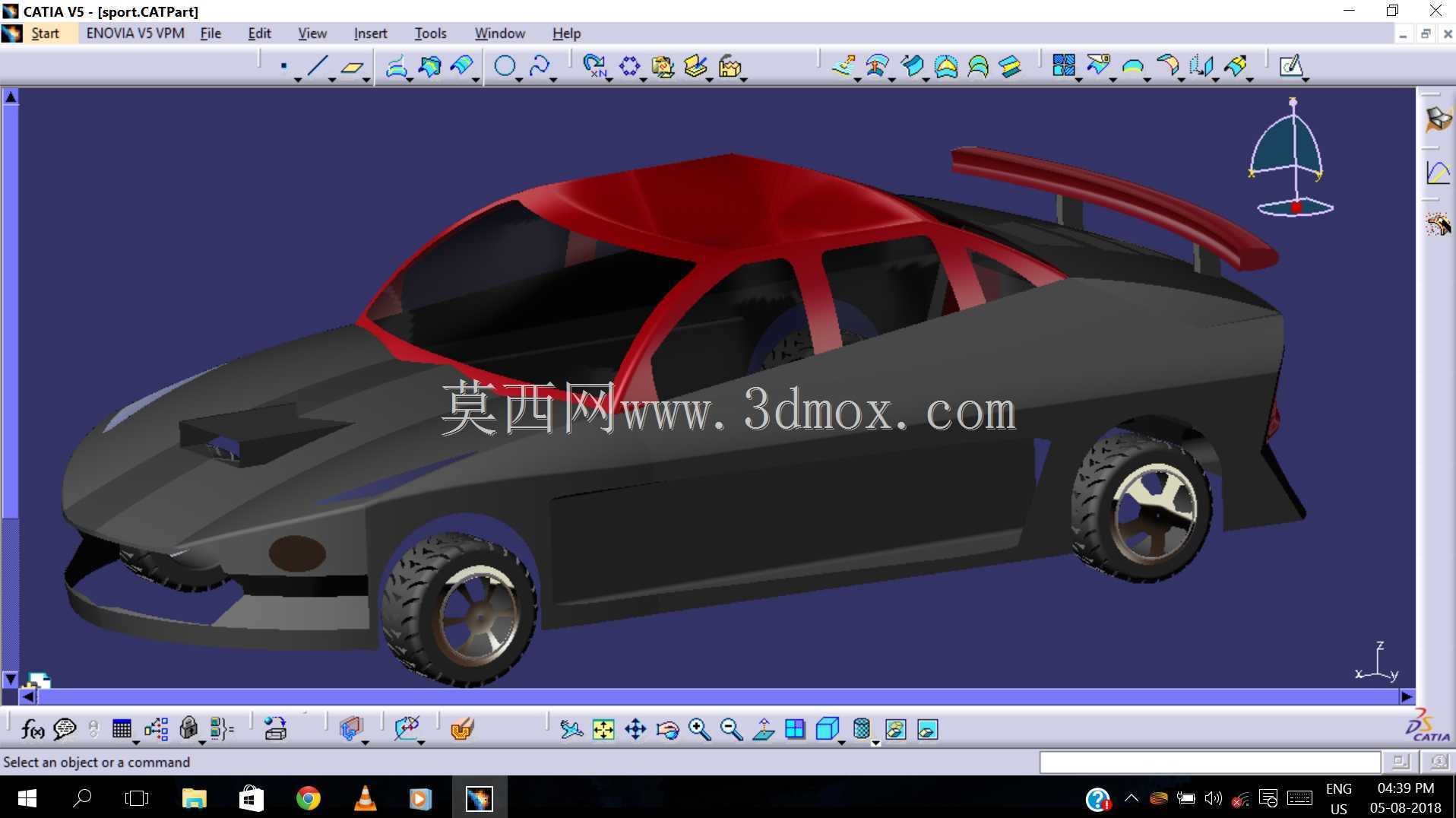Viewport: 1456px width, 818px height.
Task: Toggle Swap Visible Space
Action: point(927,730)
